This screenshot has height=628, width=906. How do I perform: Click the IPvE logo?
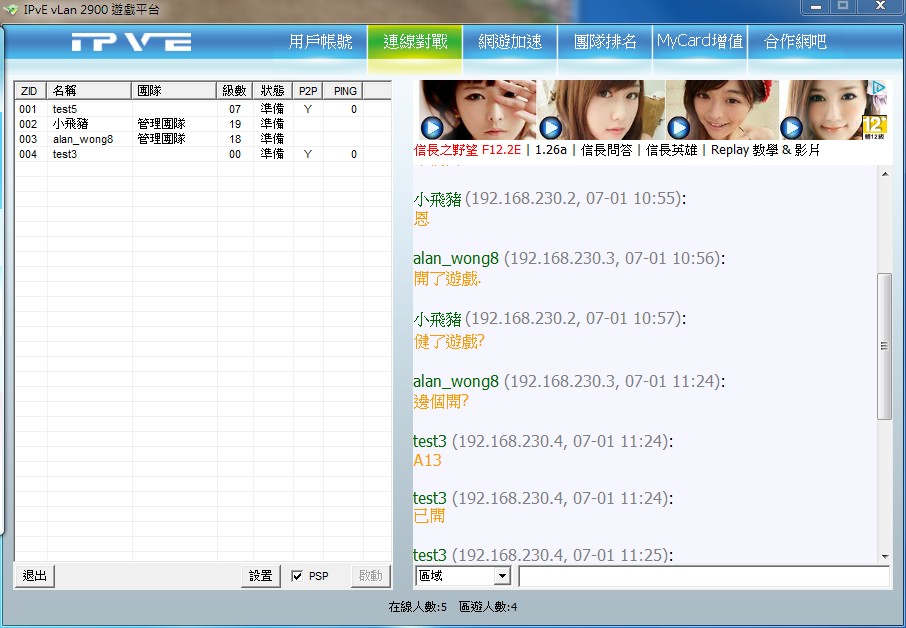pyautogui.click(x=131, y=42)
